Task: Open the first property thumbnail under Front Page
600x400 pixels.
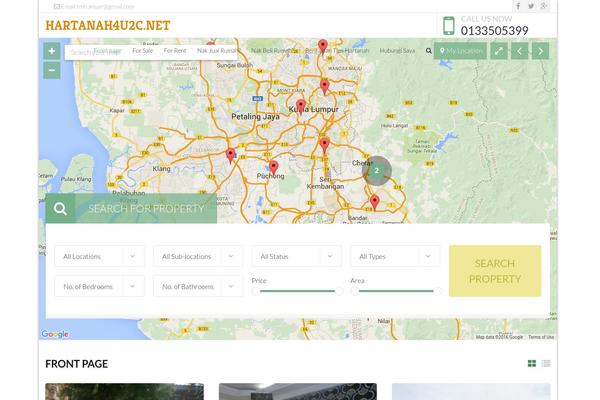Action: click(x=124, y=392)
